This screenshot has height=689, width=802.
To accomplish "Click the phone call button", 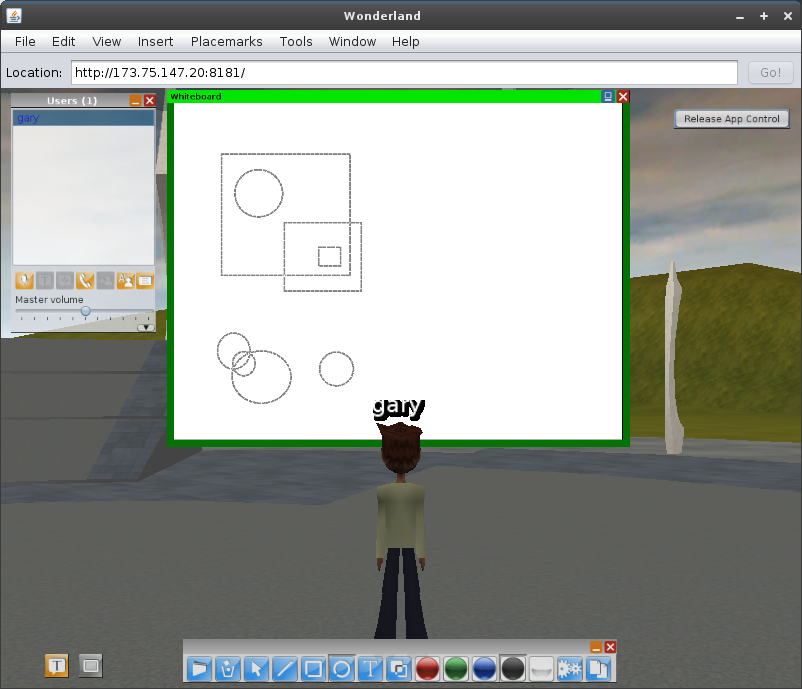I will pos(85,280).
